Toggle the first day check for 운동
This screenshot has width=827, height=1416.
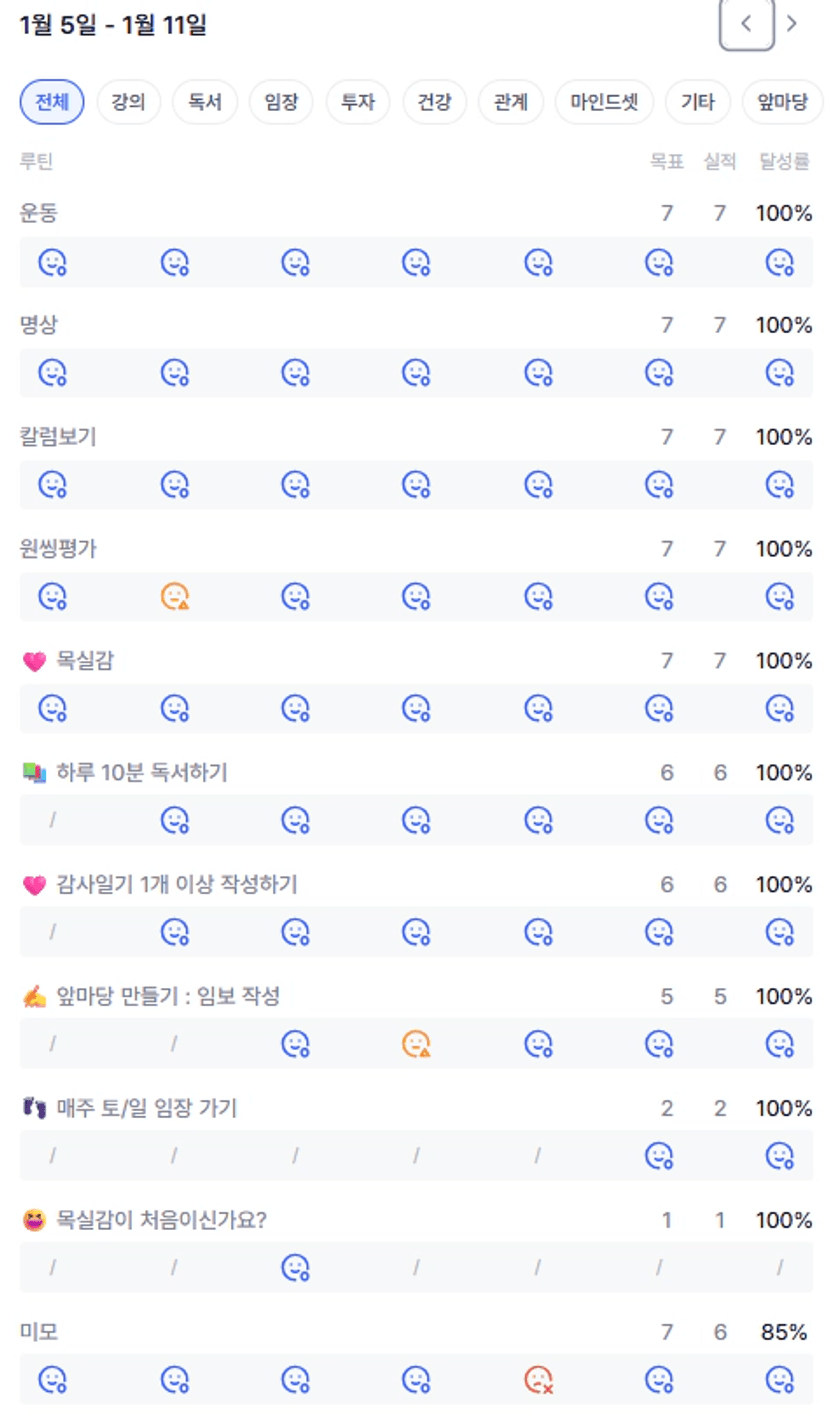(x=52, y=263)
